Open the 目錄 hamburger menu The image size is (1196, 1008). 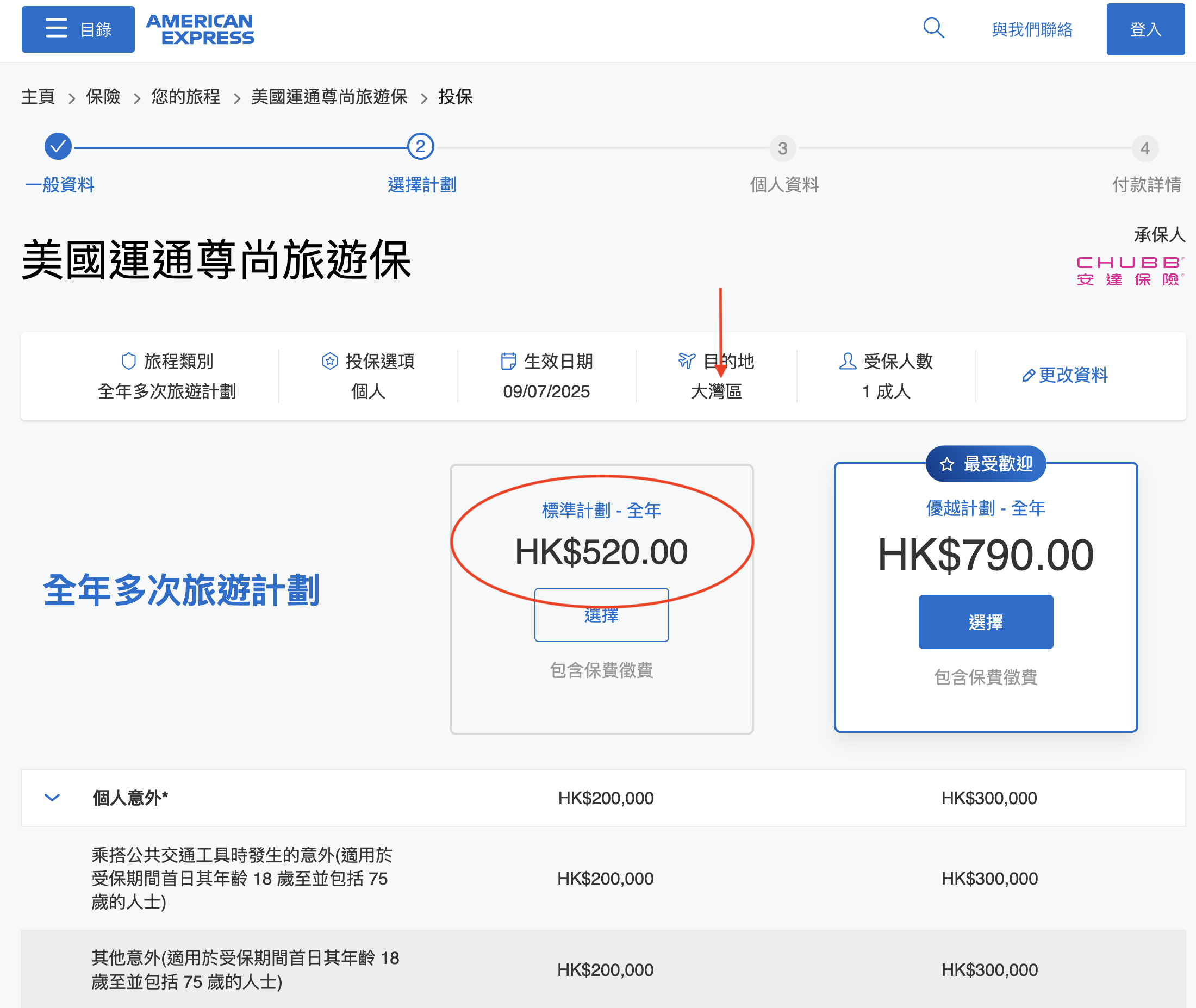[78, 29]
